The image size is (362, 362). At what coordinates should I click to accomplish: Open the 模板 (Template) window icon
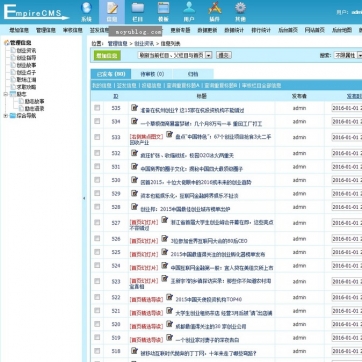click(163, 8)
